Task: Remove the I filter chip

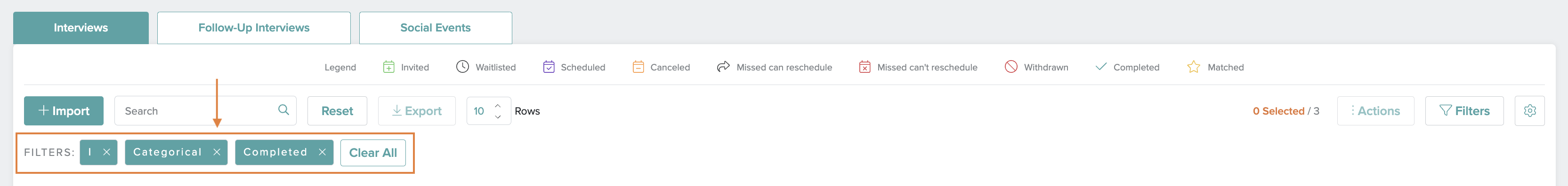Action: click(106, 153)
